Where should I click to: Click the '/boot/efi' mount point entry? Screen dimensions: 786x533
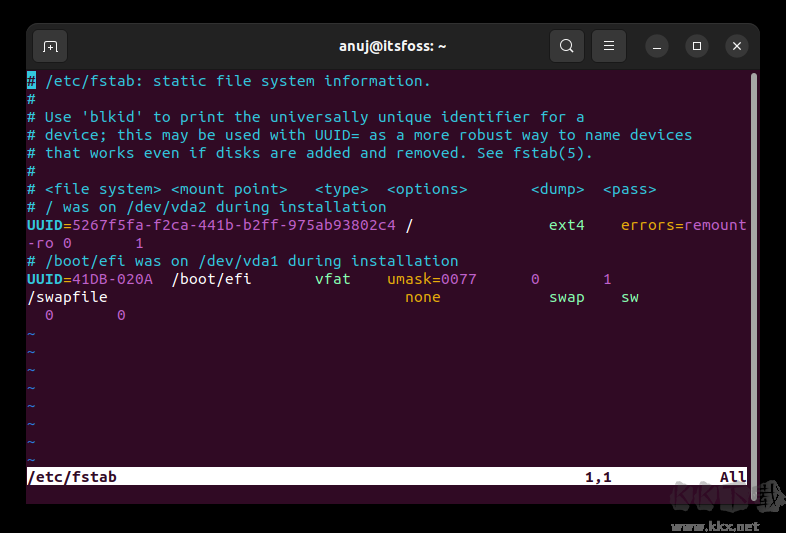211,279
